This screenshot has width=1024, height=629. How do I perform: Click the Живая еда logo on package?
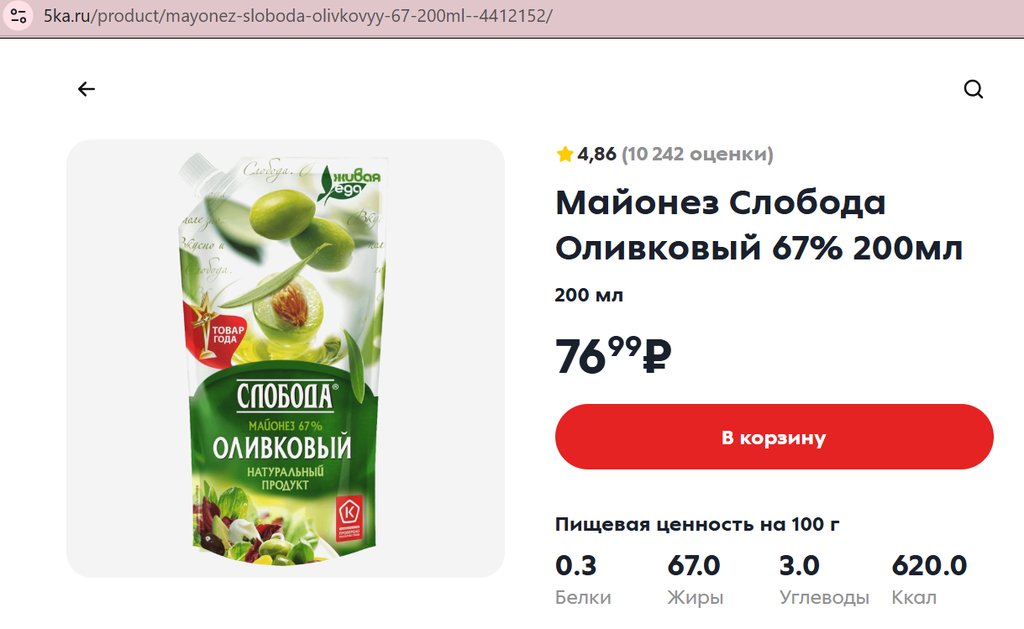point(349,183)
